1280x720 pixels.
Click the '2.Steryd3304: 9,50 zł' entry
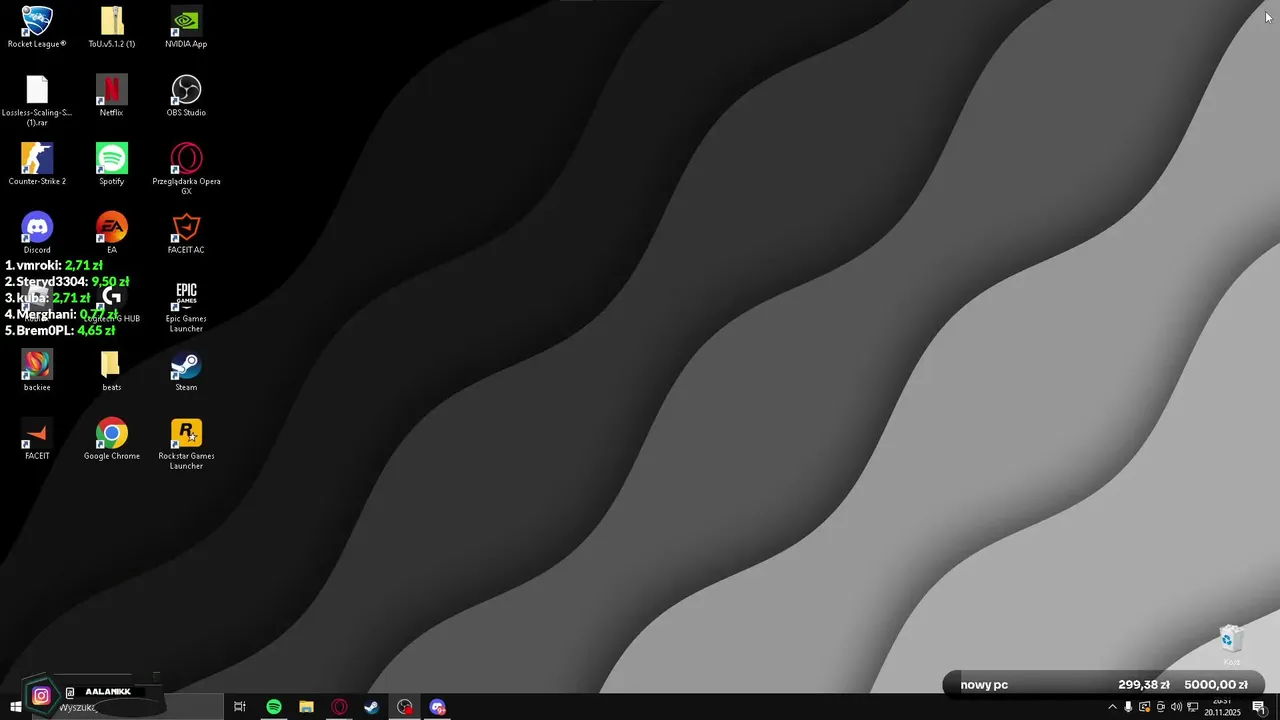pos(67,282)
